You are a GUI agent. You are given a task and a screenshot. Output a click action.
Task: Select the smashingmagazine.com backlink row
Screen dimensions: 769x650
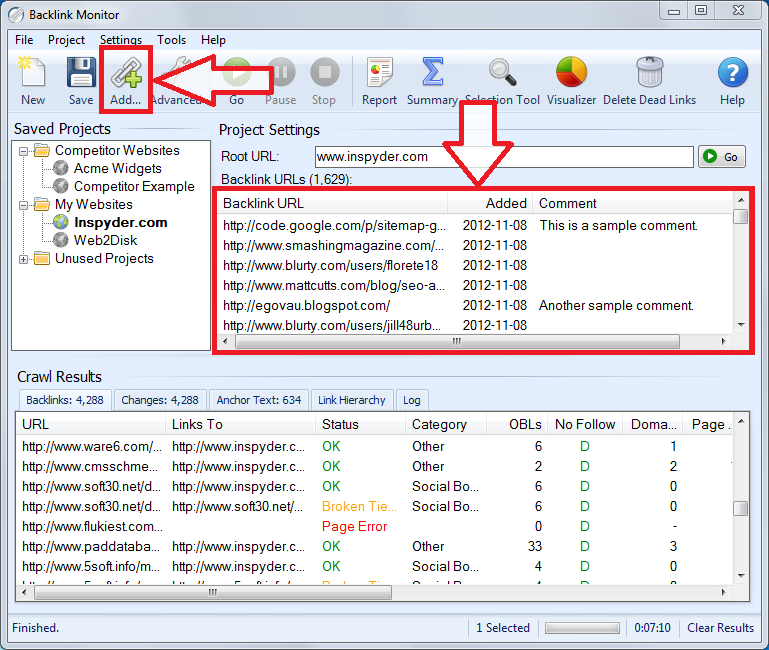(x=475, y=245)
